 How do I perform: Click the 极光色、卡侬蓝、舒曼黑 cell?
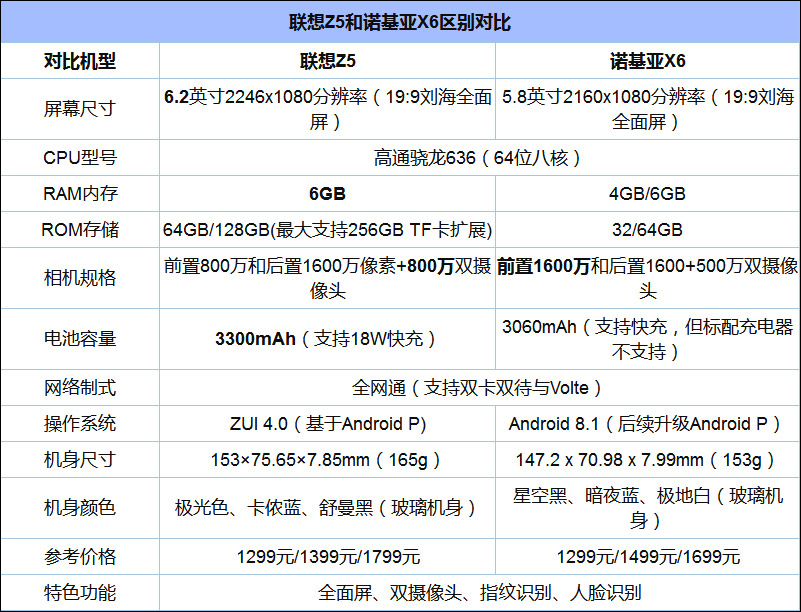tap(327, 508)
